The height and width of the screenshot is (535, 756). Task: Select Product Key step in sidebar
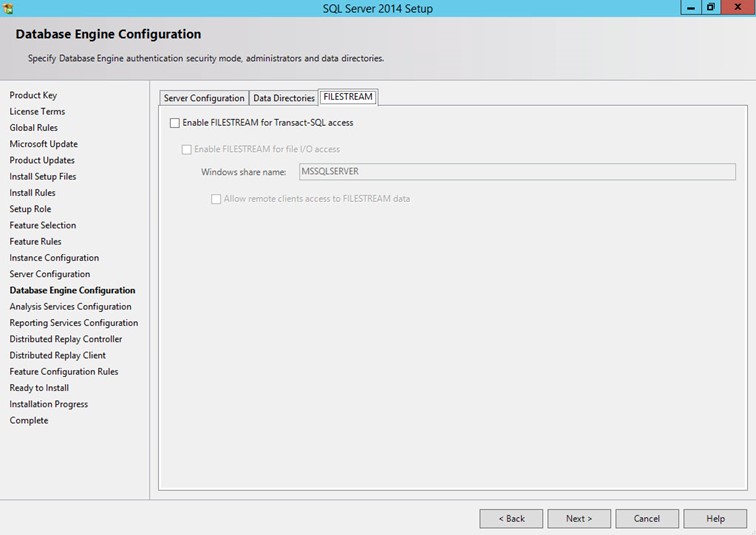point(33,95)
